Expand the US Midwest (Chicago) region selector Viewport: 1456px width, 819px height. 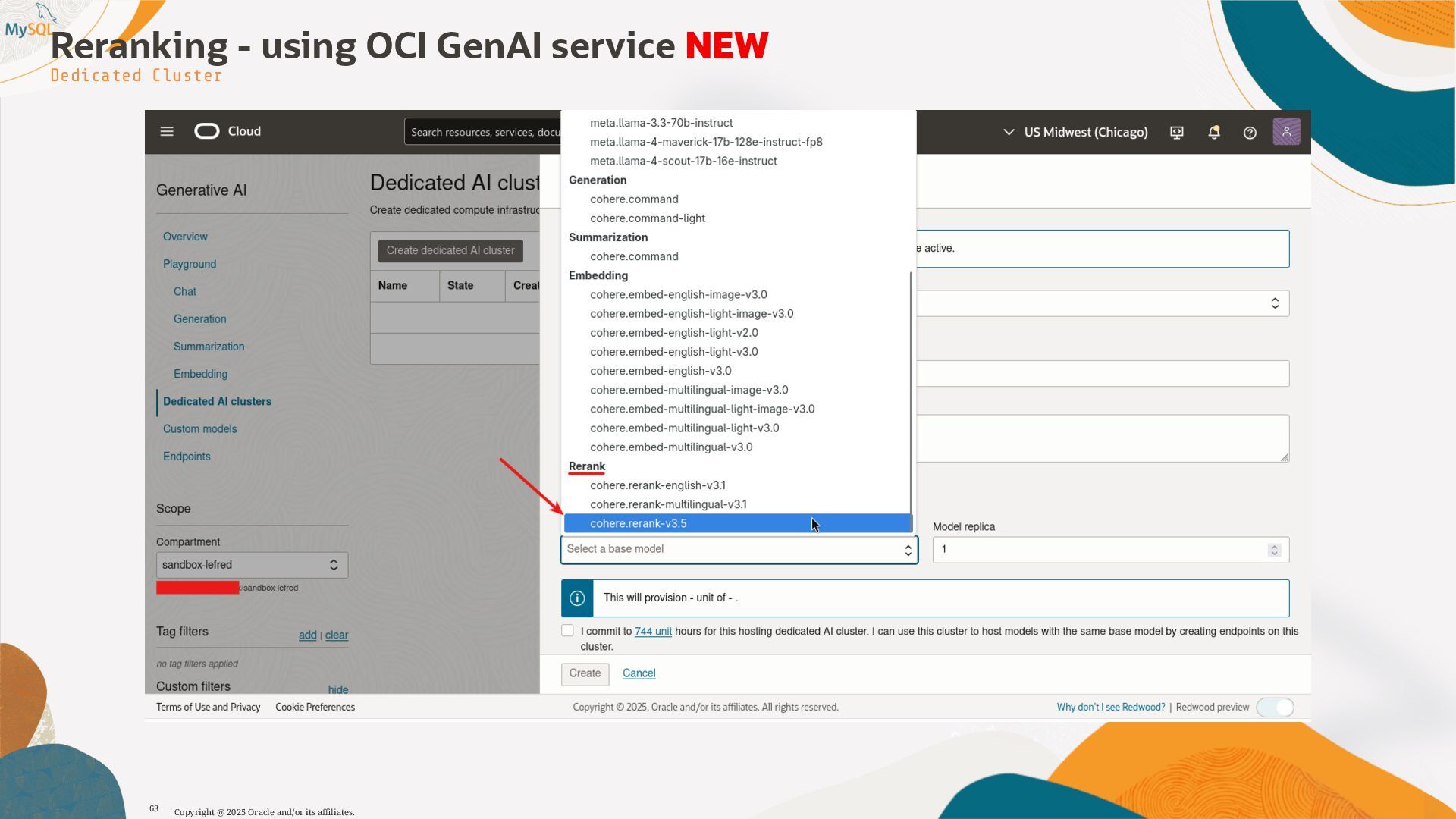[1075, 133]
